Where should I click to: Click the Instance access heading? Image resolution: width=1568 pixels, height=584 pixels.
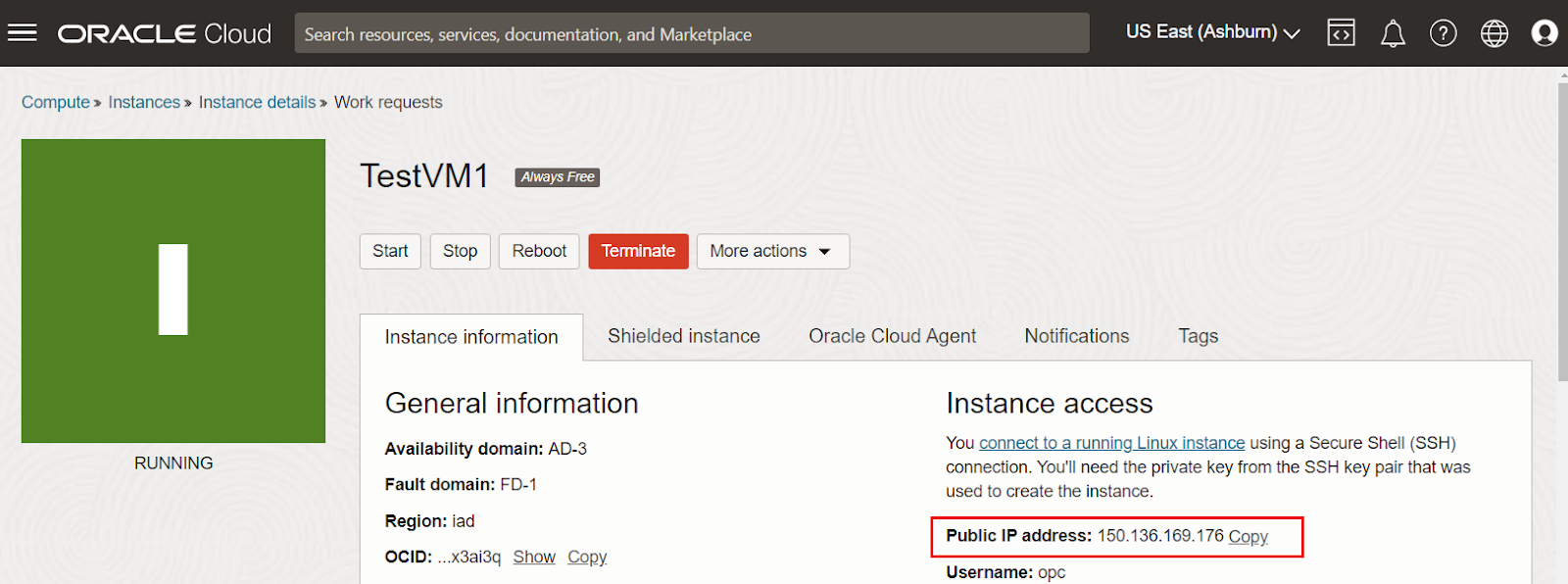coord(1050,403)
